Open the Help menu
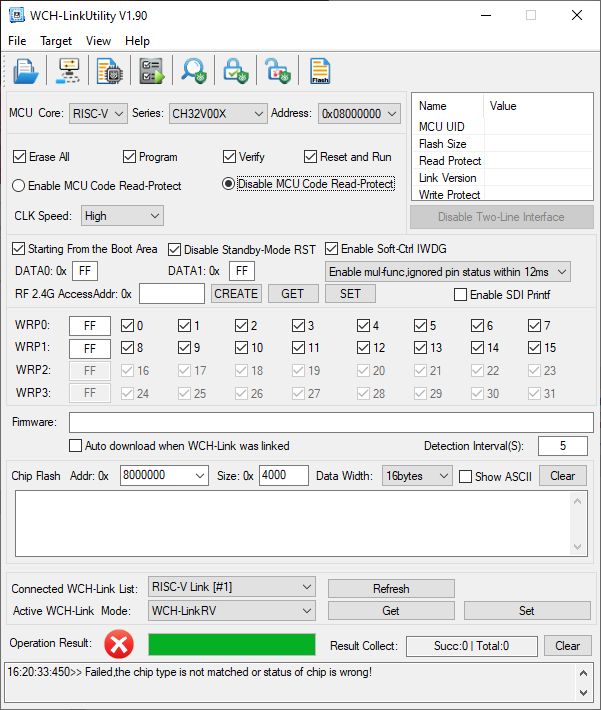This screenshot has width=601, height=710. 137,41
